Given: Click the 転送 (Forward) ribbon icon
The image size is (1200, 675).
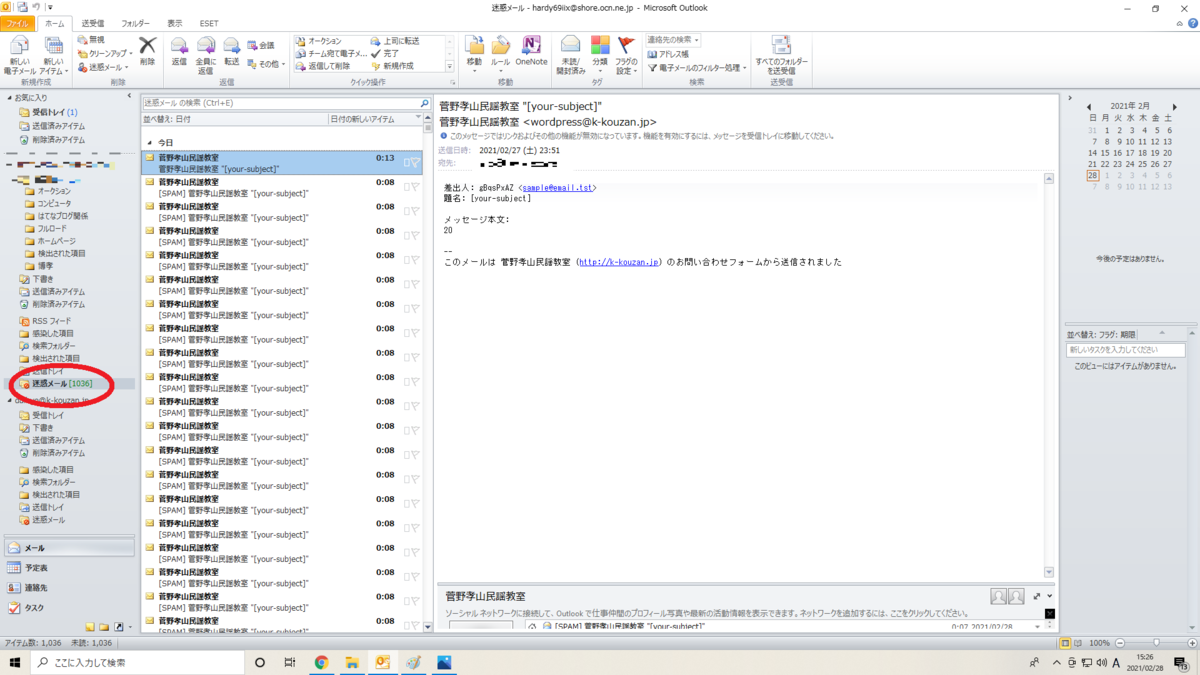Looking at the screenshot, I should coord(231,52).
